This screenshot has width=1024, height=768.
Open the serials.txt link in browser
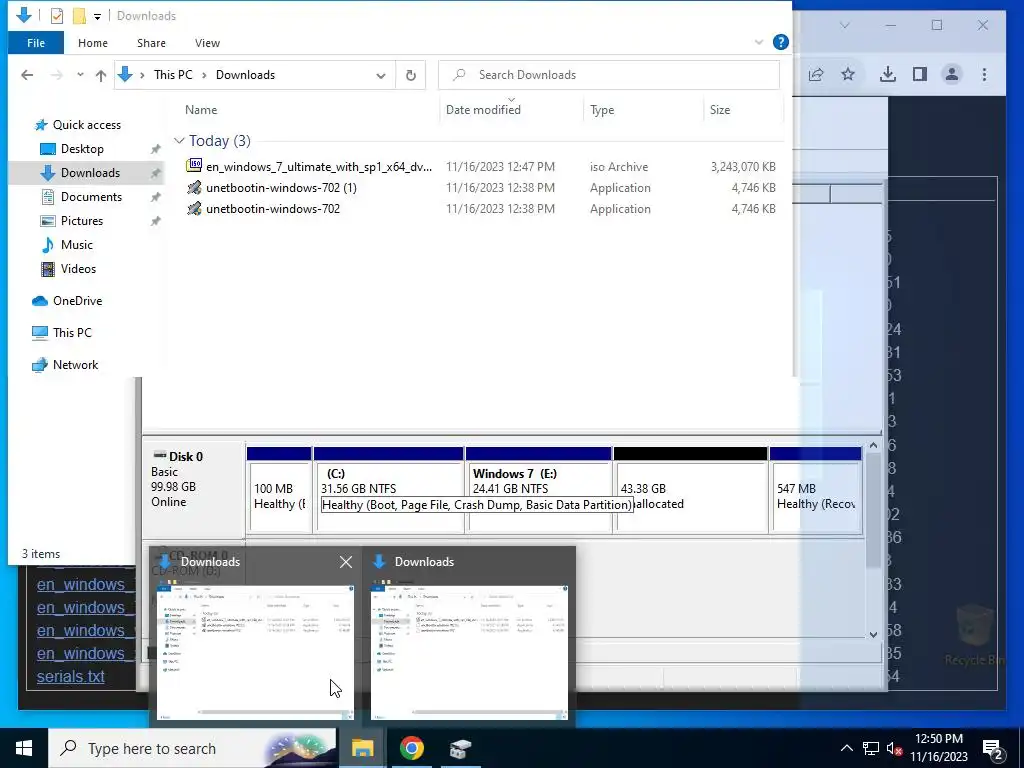point(71,677)
